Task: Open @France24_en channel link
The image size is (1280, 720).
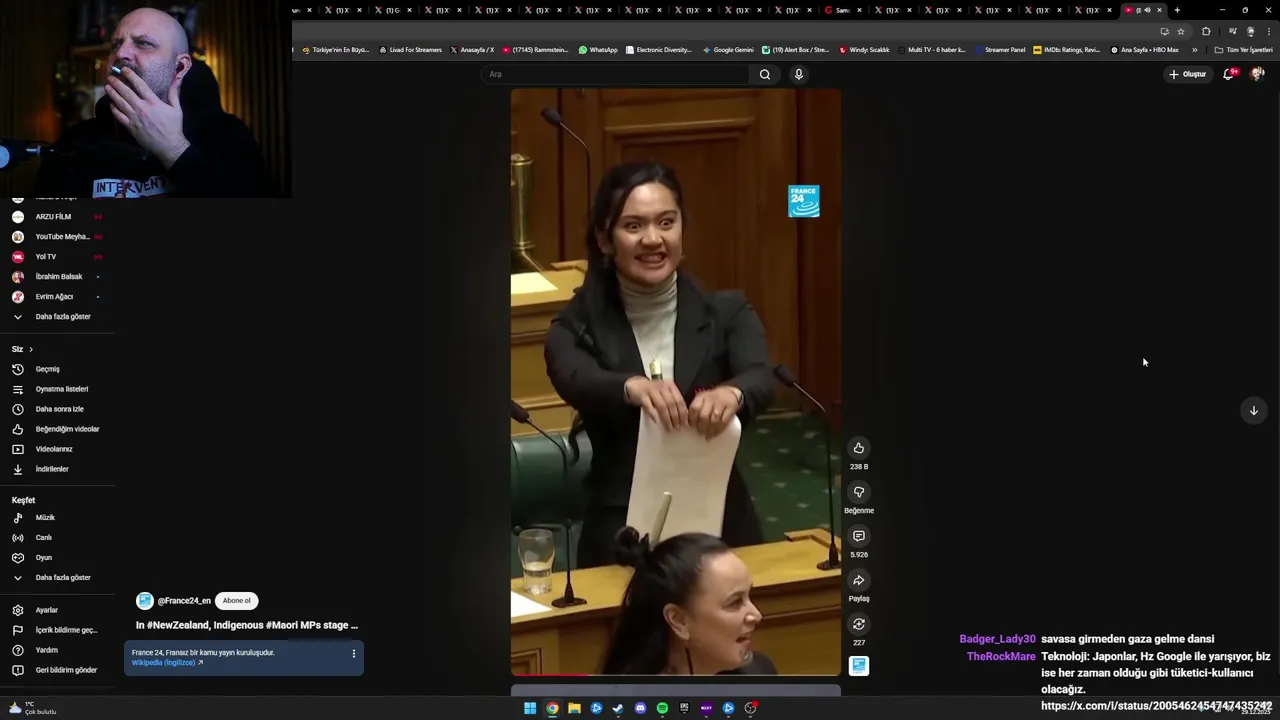Action: coord(184,601)
